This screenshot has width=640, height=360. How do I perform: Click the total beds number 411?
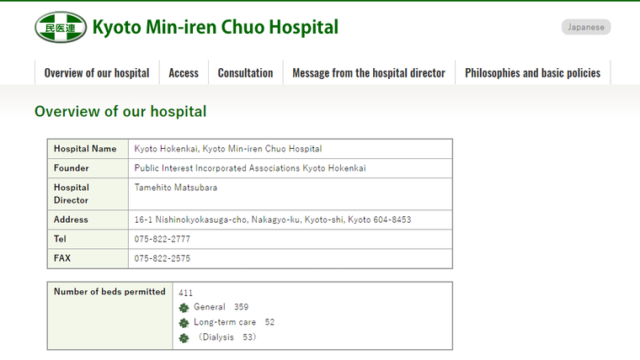[x=185, y=293]
